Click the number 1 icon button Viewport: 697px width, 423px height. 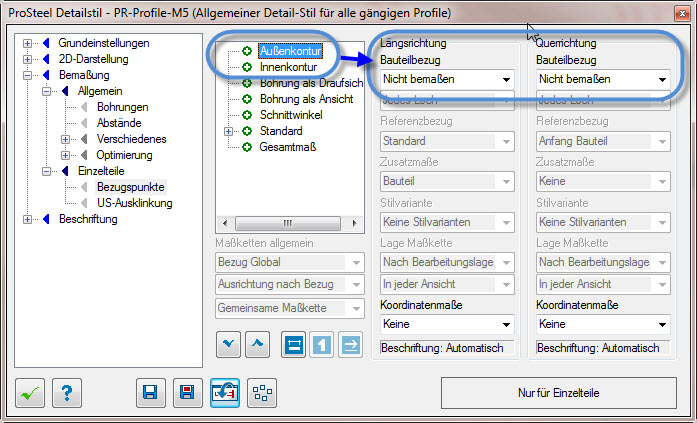(x=322, y=344)
